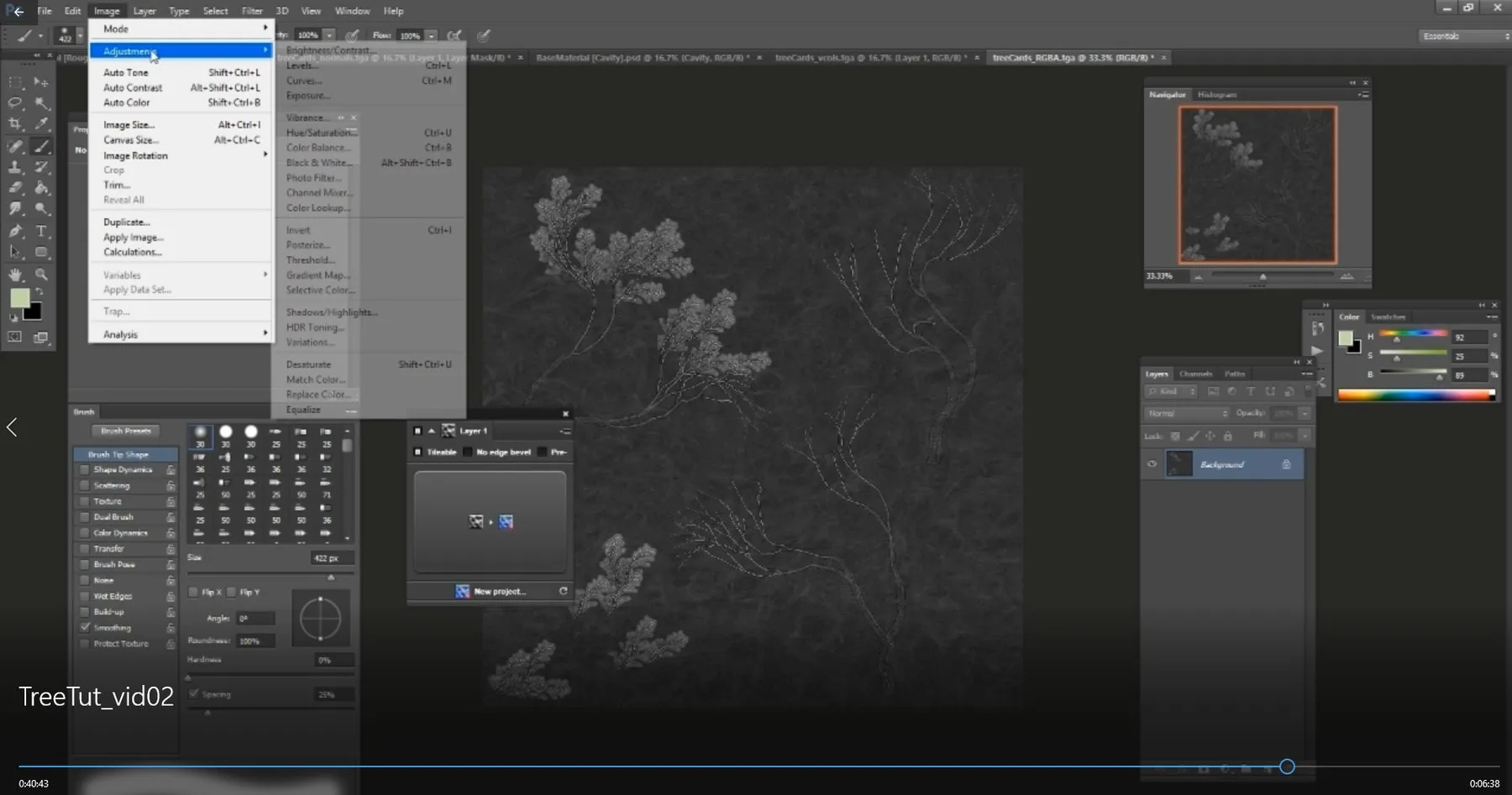Select the Crop tool
The image size is (1512, 795).
click(x=15, y=124)
